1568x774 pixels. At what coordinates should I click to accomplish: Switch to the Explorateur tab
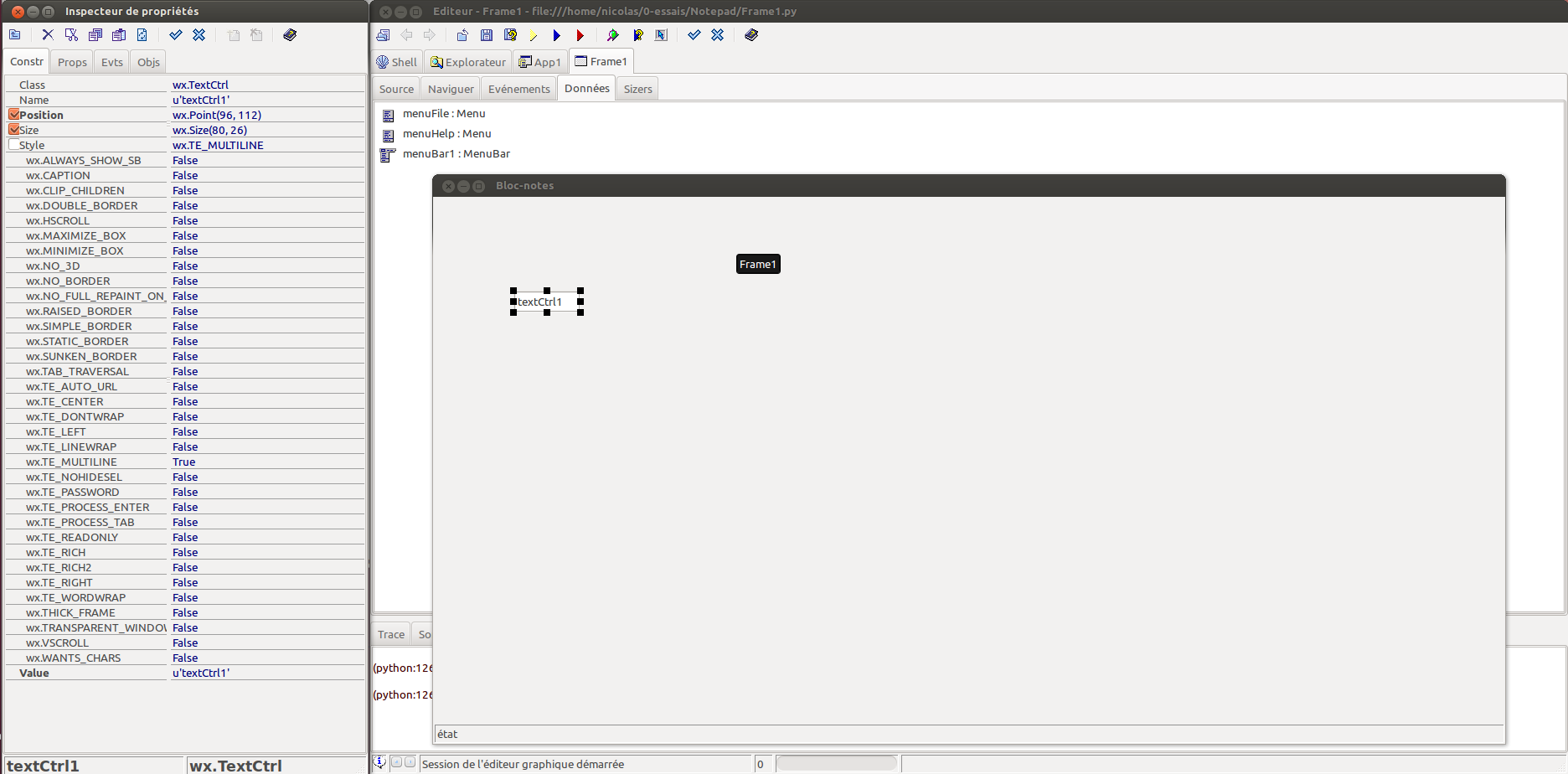click(x=469, y=62)
